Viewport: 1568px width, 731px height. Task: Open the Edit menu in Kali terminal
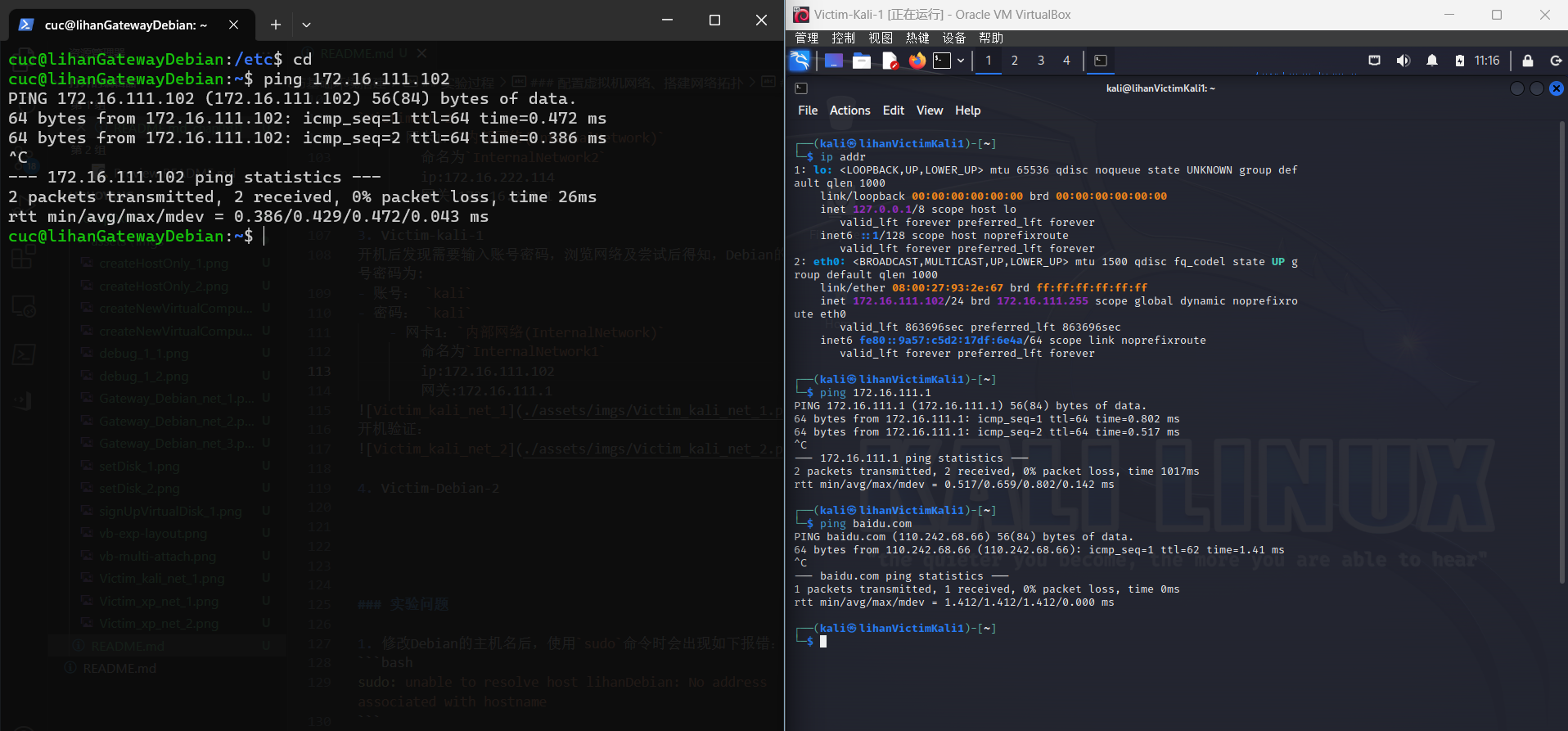tap(894, 111)
